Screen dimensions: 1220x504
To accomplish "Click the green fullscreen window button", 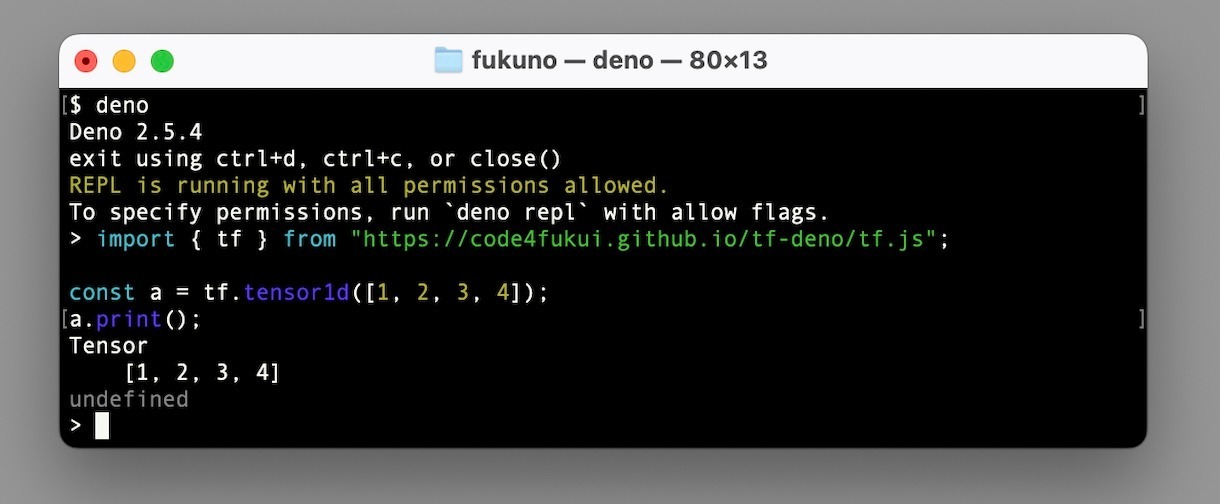I will pyautogui.click(x=162, y=61).
